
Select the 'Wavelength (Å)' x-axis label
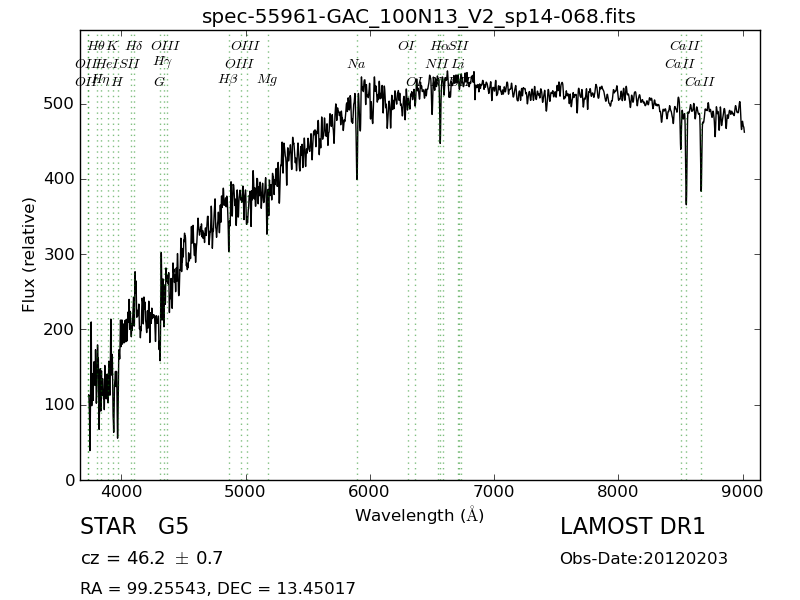[x=419, y=515]
